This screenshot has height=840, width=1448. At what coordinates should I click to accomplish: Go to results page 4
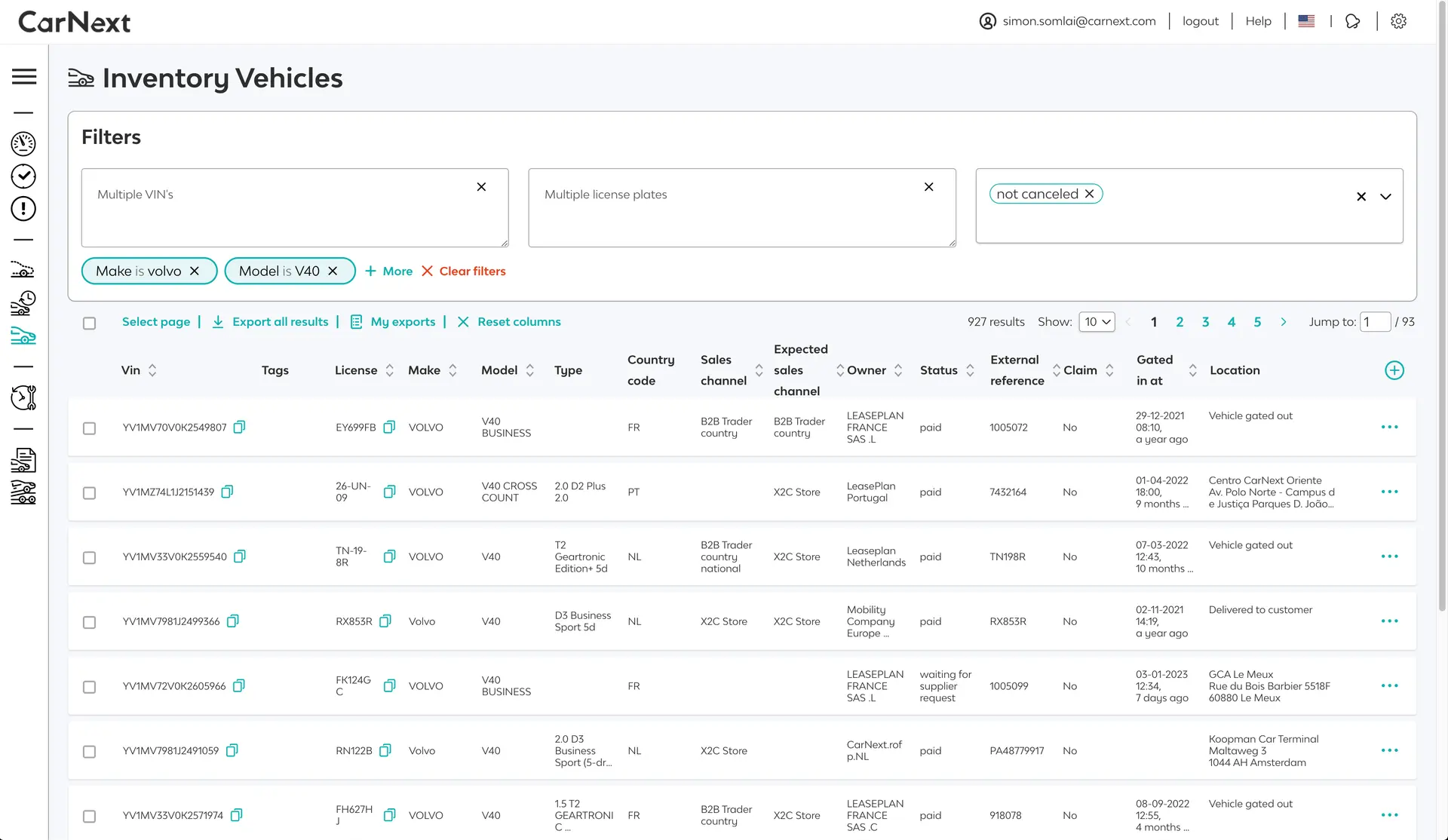click(x=1232, y=322)
